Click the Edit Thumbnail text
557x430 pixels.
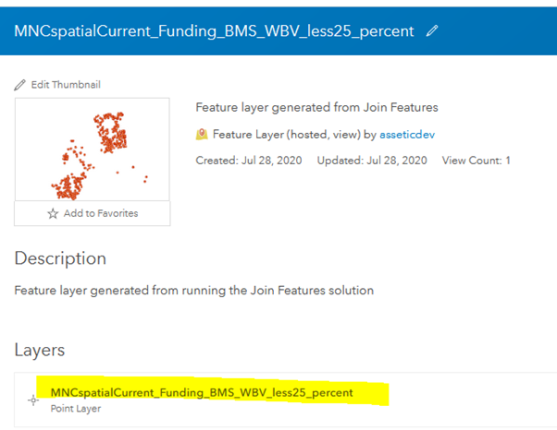click(66, 85)
